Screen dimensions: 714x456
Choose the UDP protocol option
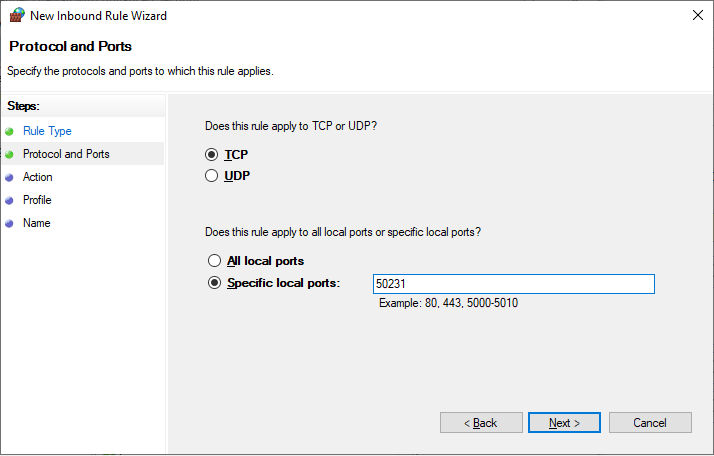(x=212, y=176)
